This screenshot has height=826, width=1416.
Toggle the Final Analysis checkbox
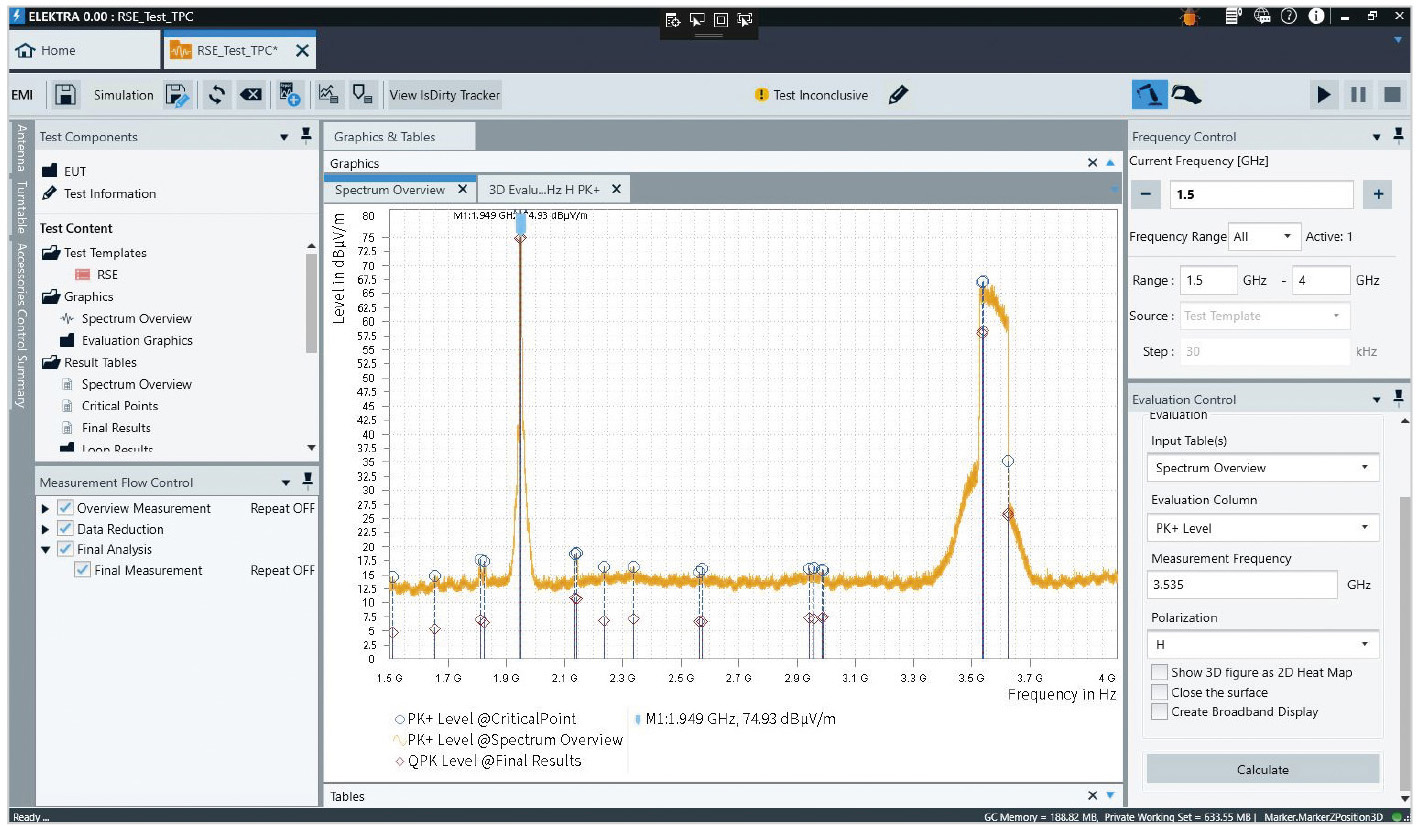point(66,549)
